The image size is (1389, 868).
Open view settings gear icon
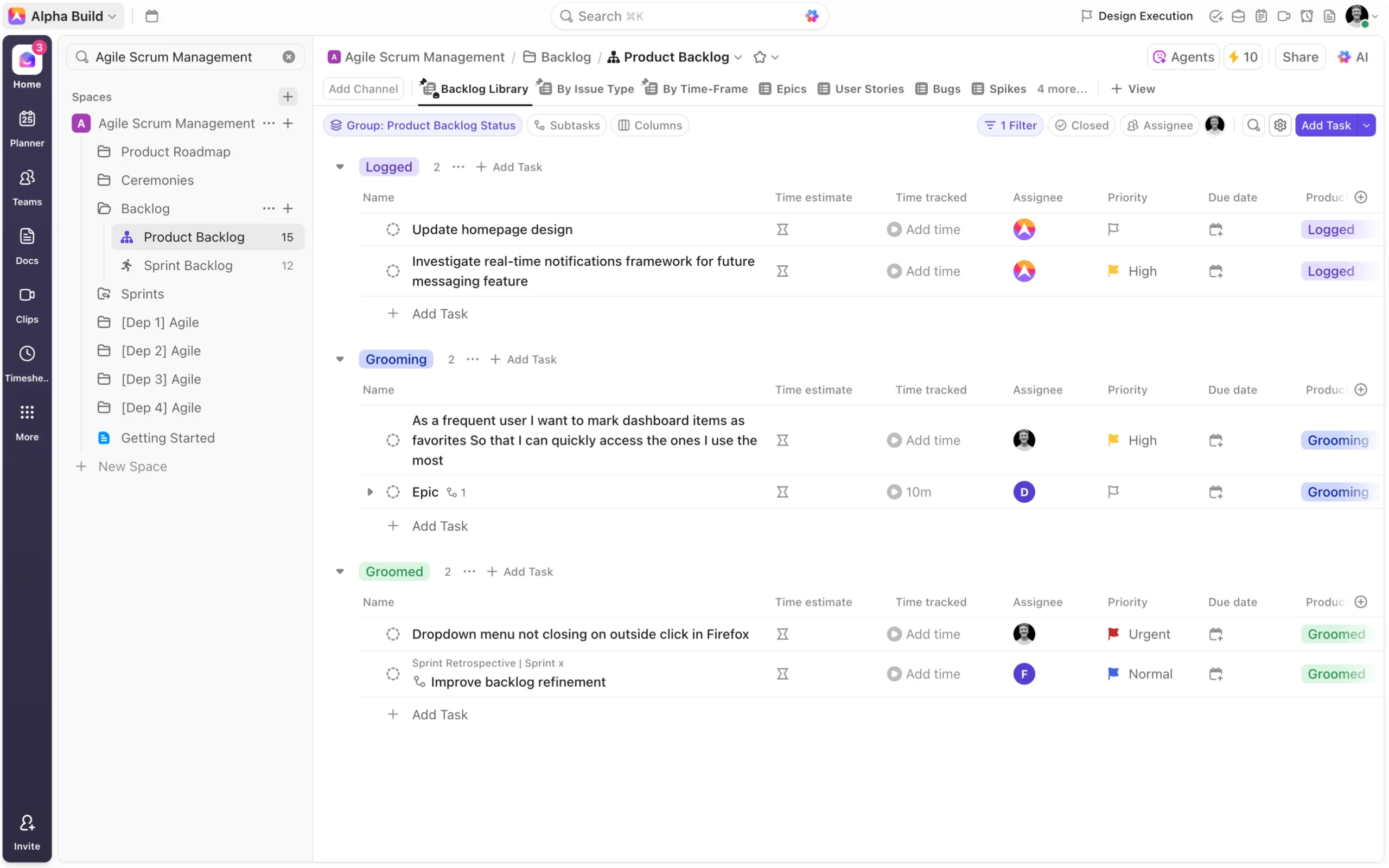click(1279, 125)
